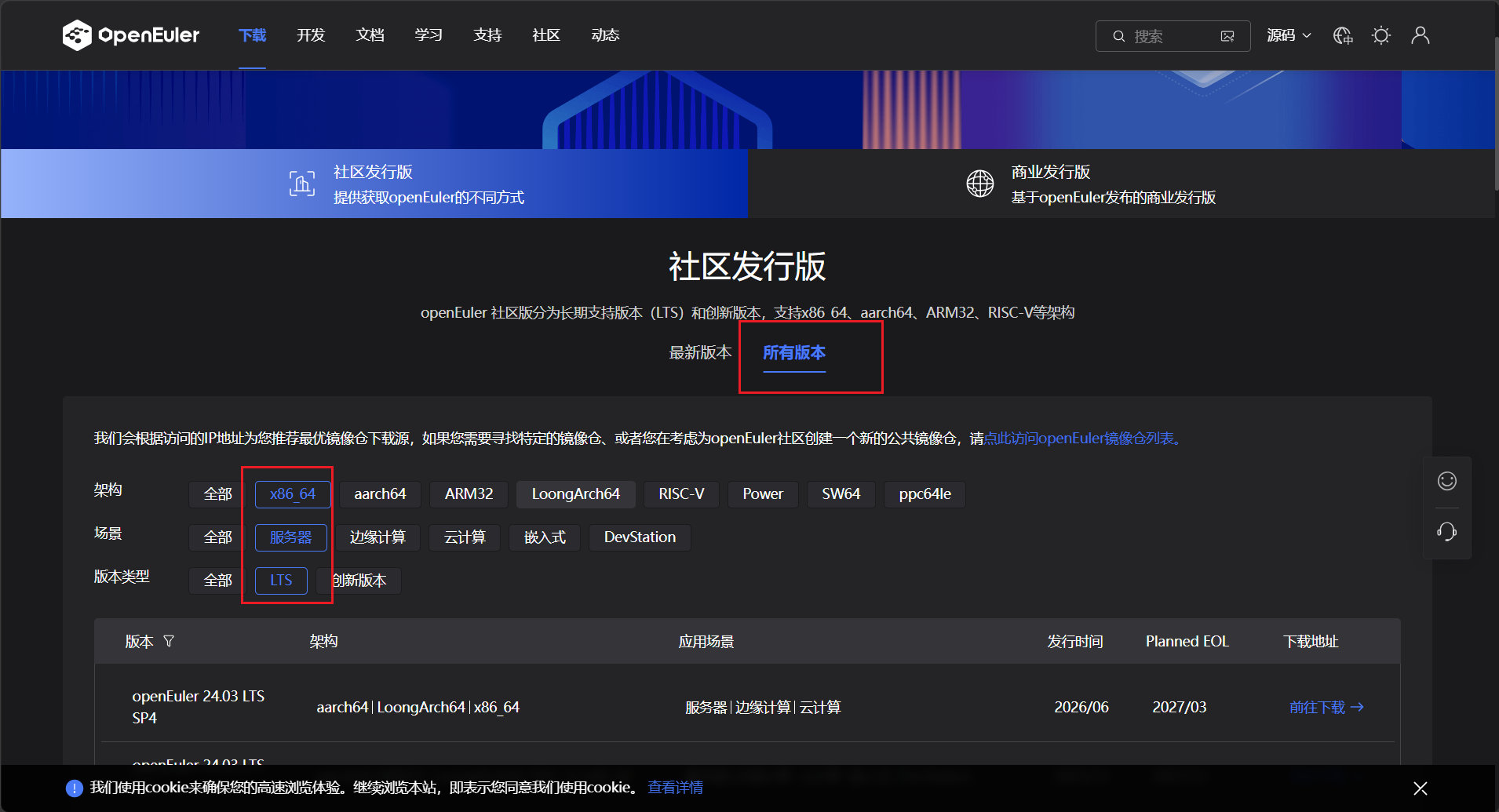Image resolution: width=1499 pixels, height=812 pixels.
Task: Select 全部 in the 版本类型 filter
Action: (217, 581)
